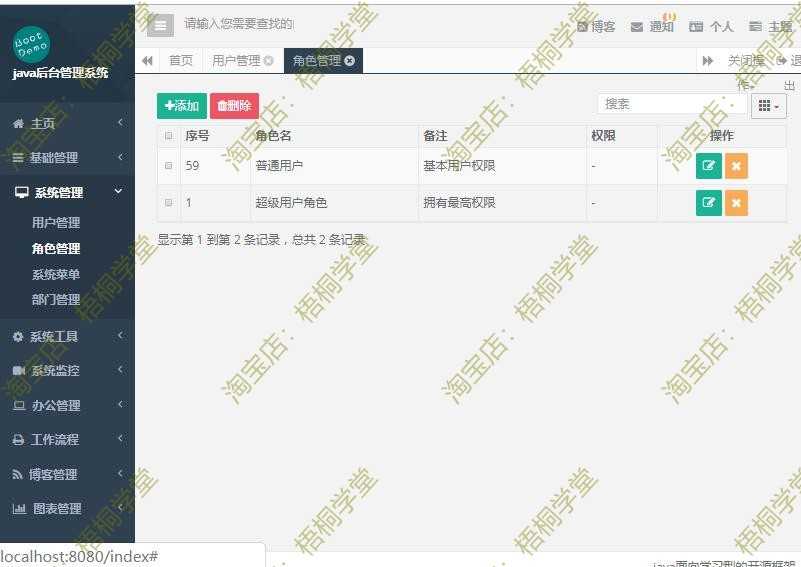This screenshot has height=567, width=801.
Task: Expand the 博客管理 sidebar menu
Action: point(67,475)
